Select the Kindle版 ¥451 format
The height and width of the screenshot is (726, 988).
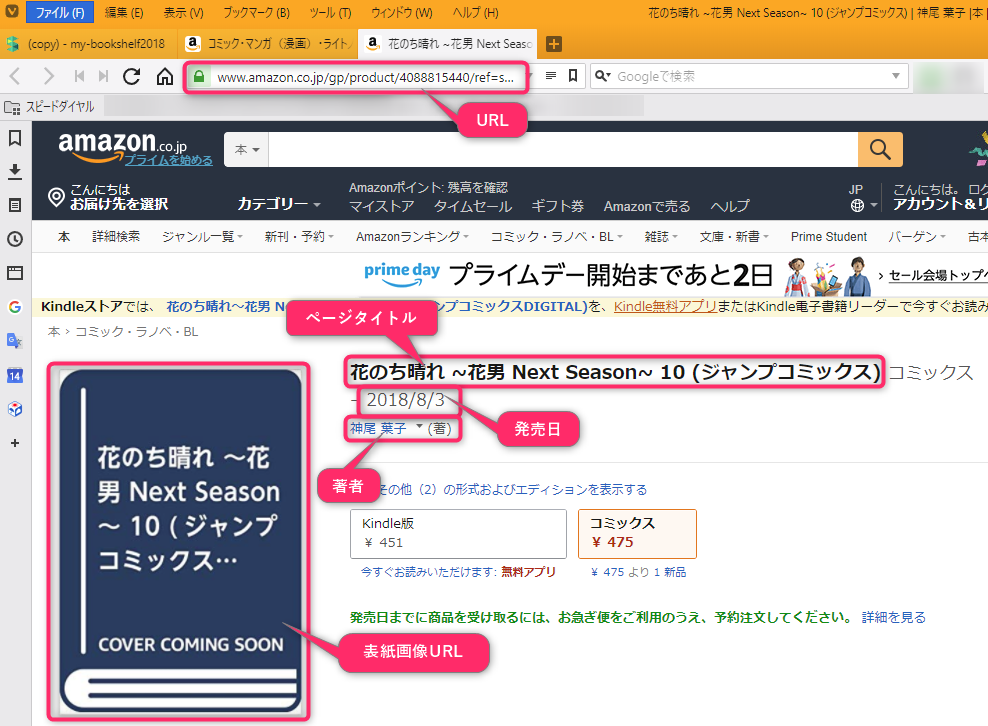click(x=458, y=534)
